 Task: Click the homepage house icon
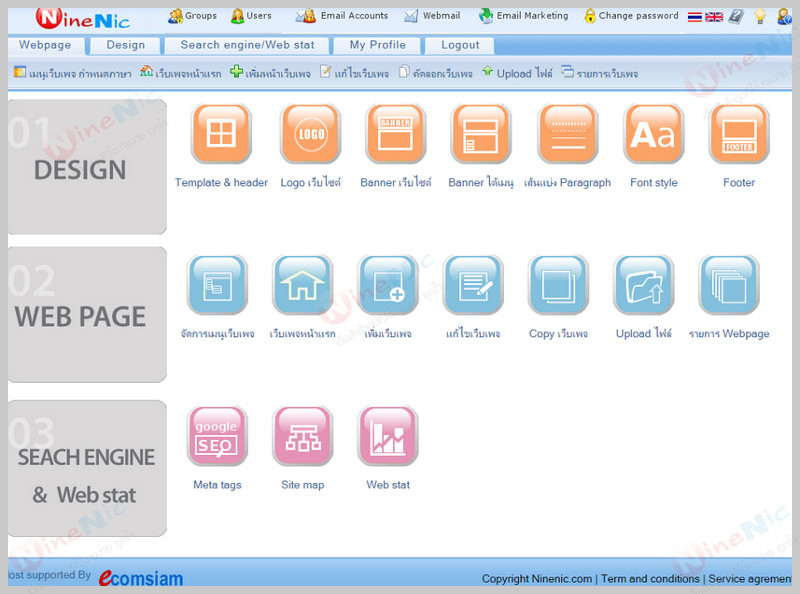302,286
